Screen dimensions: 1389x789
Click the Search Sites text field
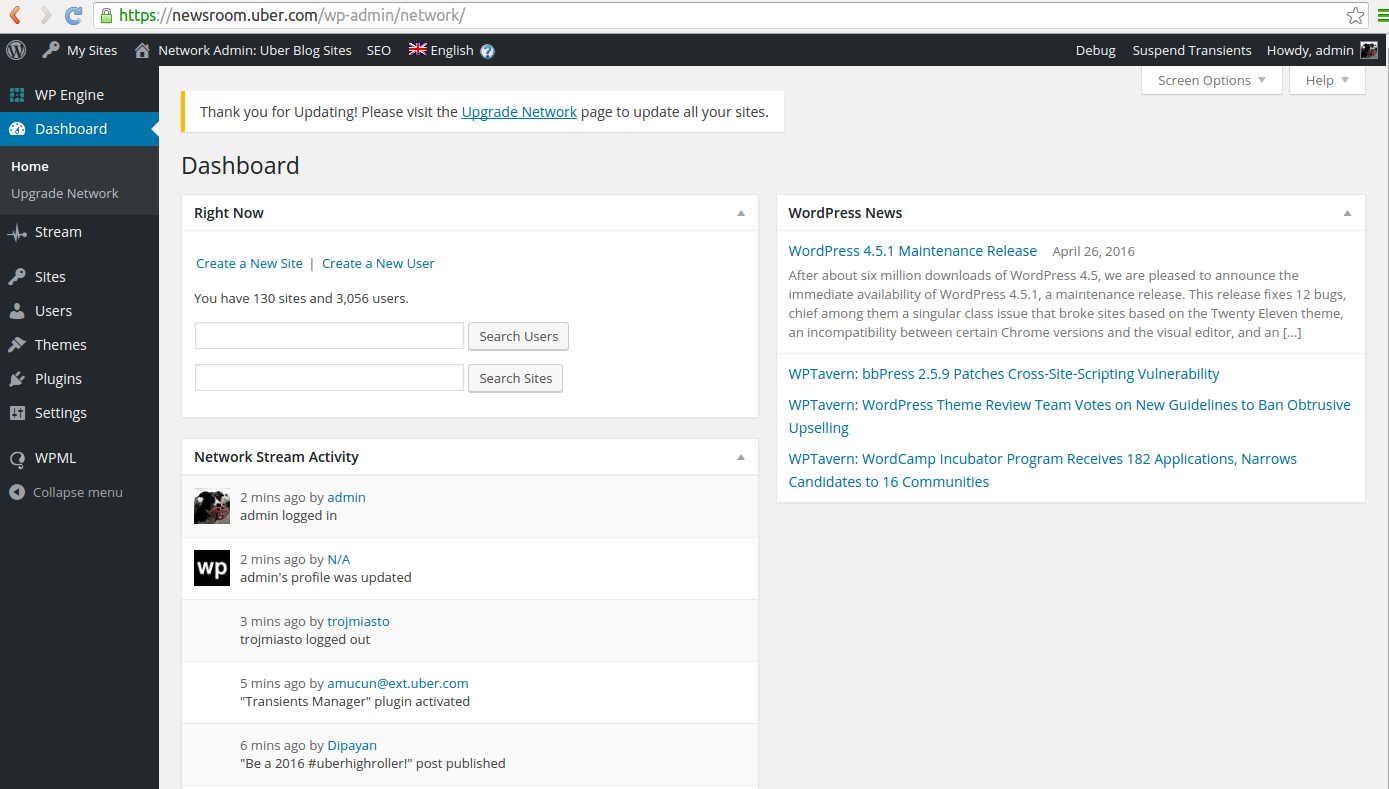tap(329, 378)
